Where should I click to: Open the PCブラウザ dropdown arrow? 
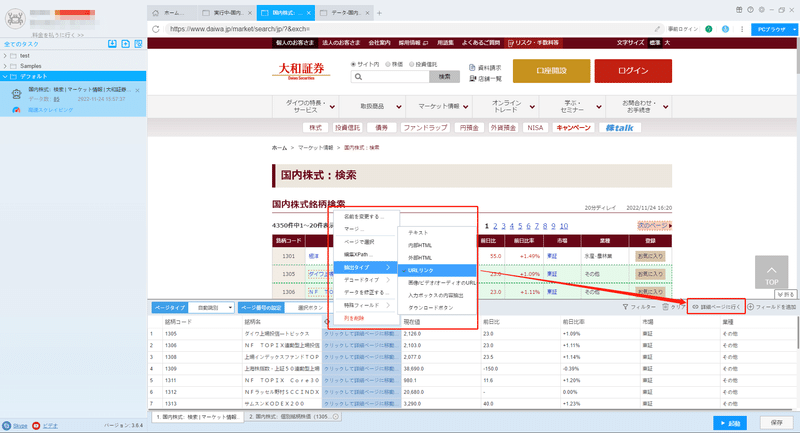pyautogui.click(x=794, y=30)
